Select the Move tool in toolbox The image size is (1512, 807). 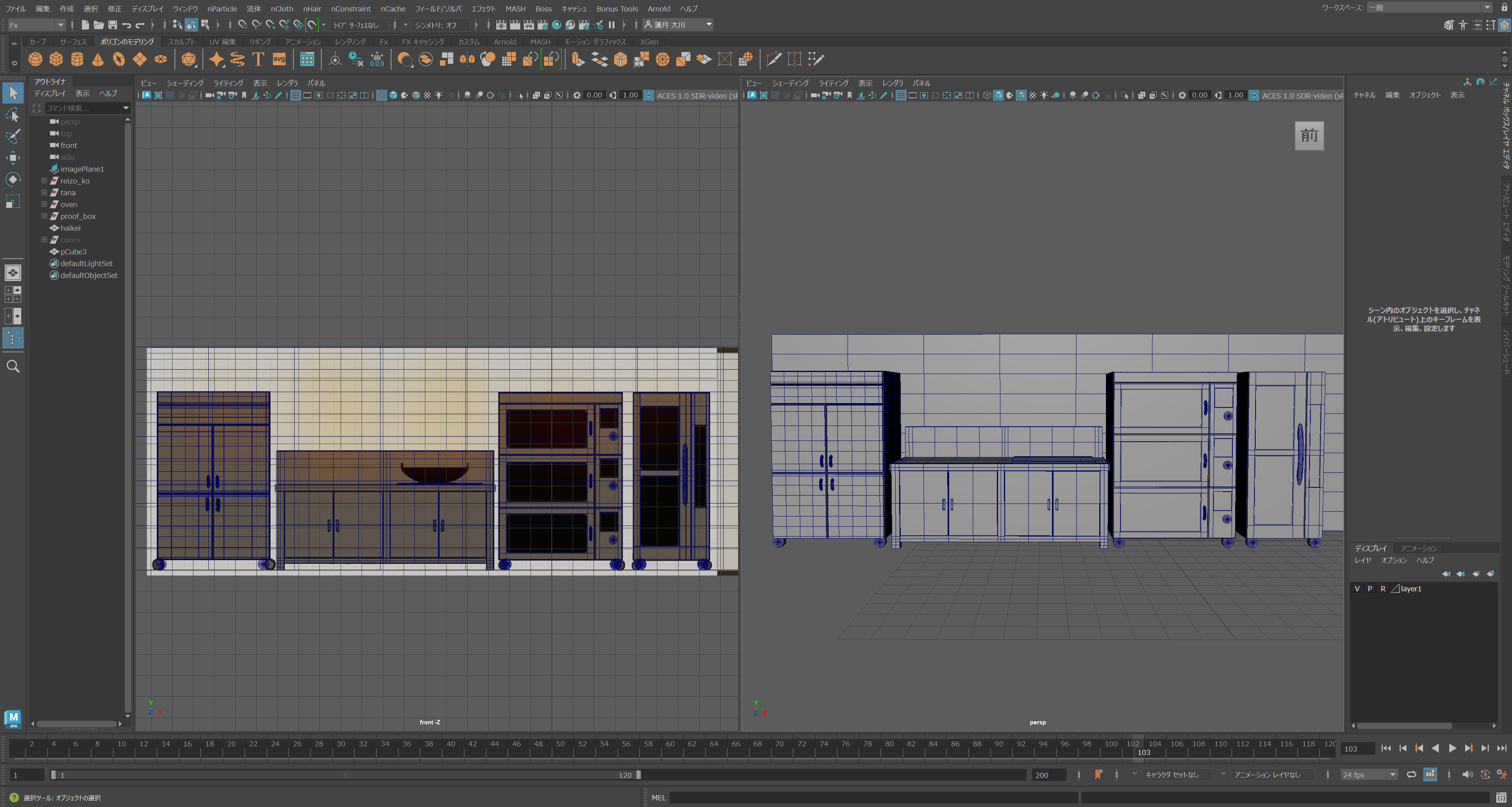tap(12, 157)
